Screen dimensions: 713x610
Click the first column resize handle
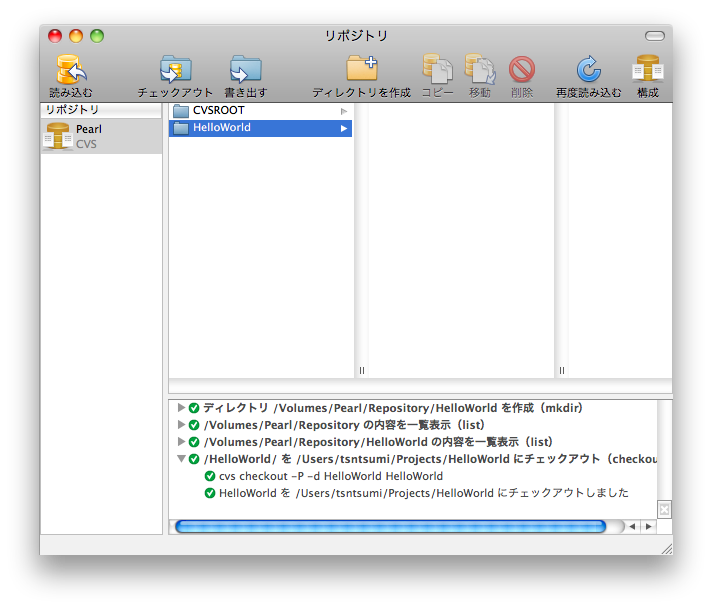pos(362,370)
